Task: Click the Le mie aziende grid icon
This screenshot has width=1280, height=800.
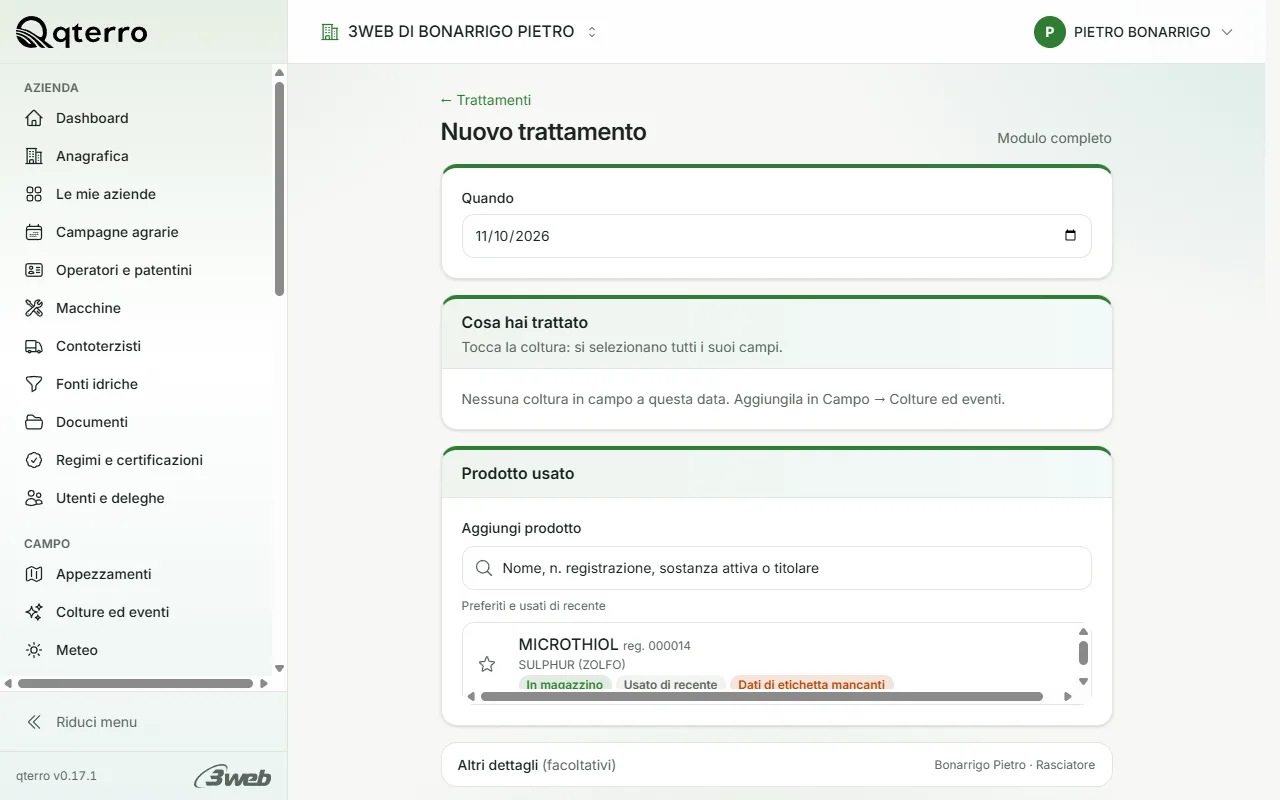Action: coord(34,194)
